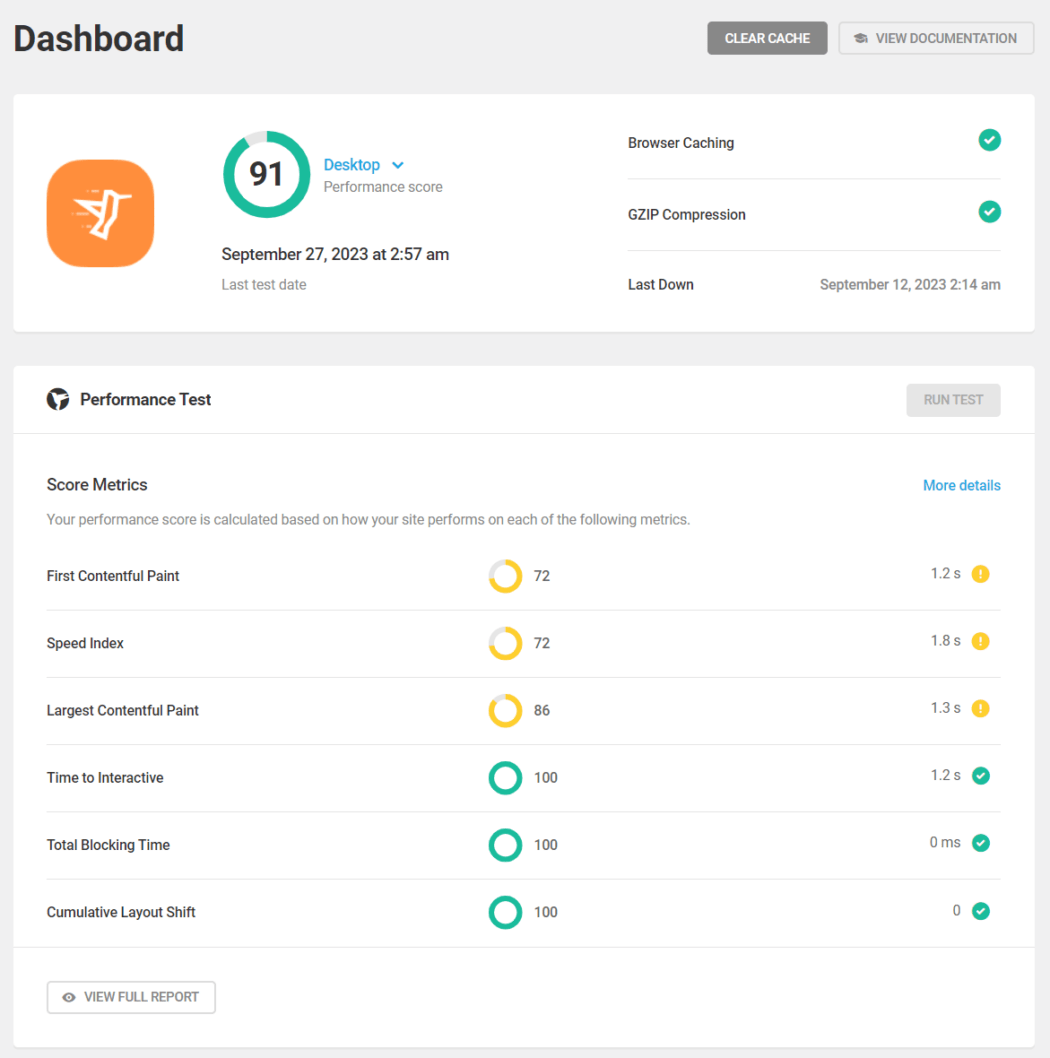Toggle the Browser Caching status checkmark

[989, 140]
